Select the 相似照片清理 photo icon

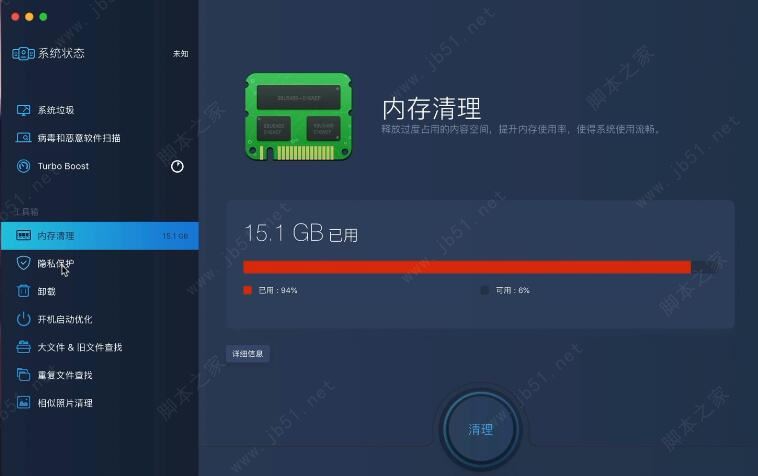click(23, 403)
